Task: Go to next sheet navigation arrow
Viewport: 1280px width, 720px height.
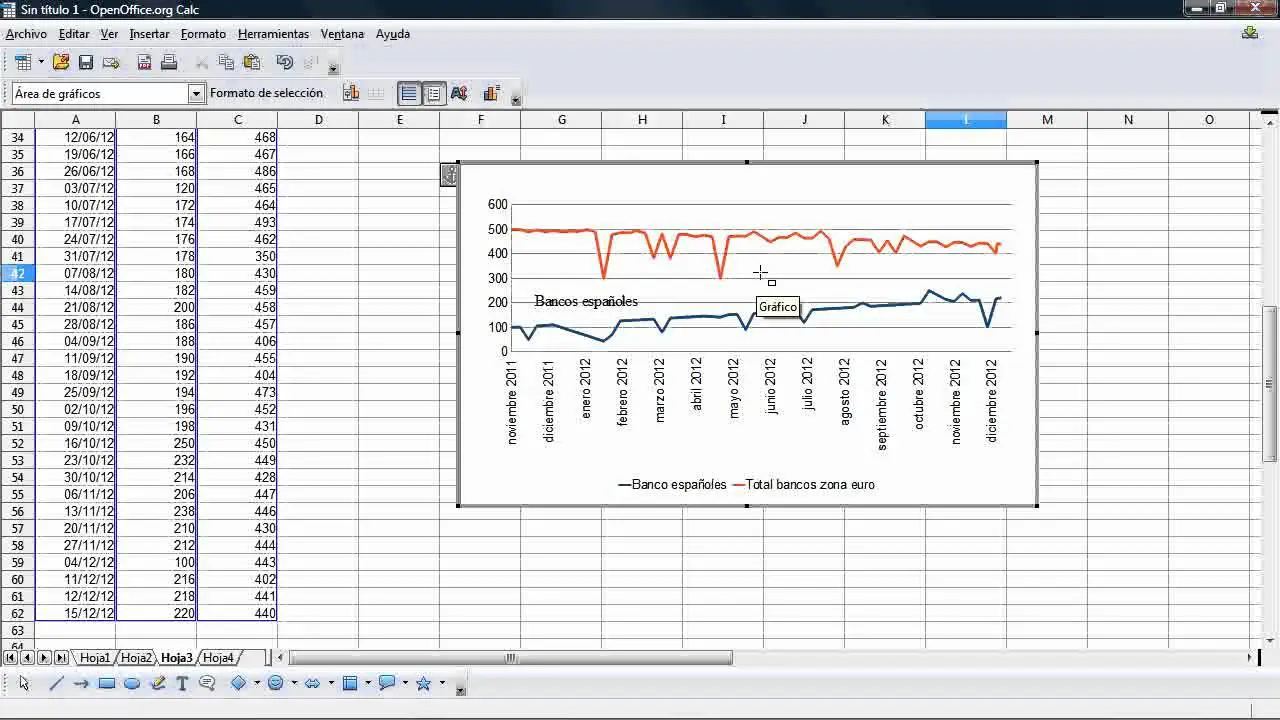Action: click(44, 658)
